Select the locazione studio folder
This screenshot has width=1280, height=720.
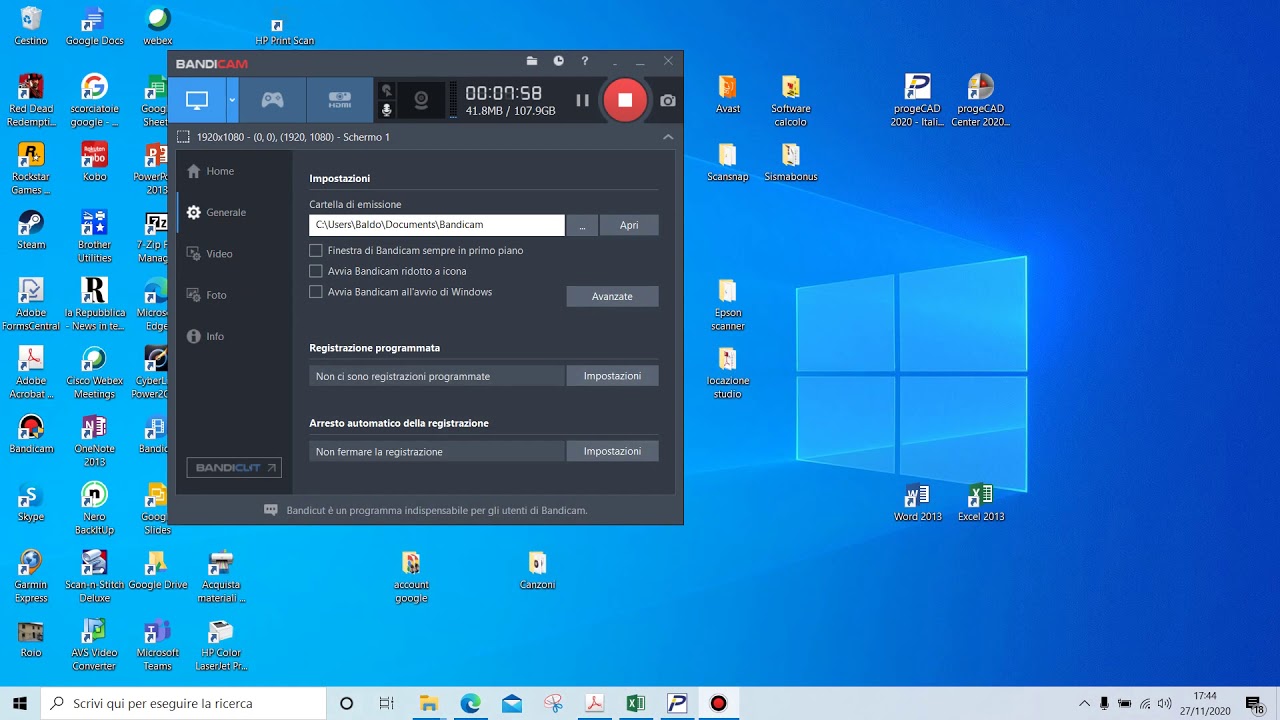pyautogui.click(x=728, y=372)
